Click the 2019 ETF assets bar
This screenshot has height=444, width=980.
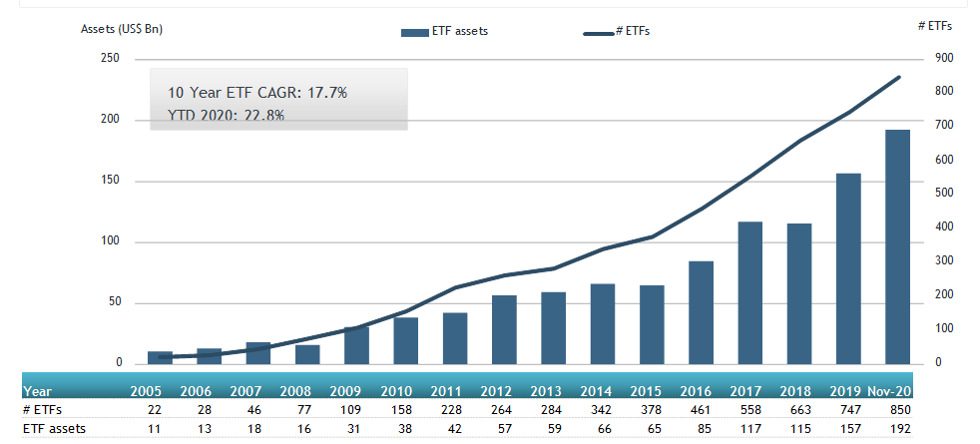click(848, 268)
